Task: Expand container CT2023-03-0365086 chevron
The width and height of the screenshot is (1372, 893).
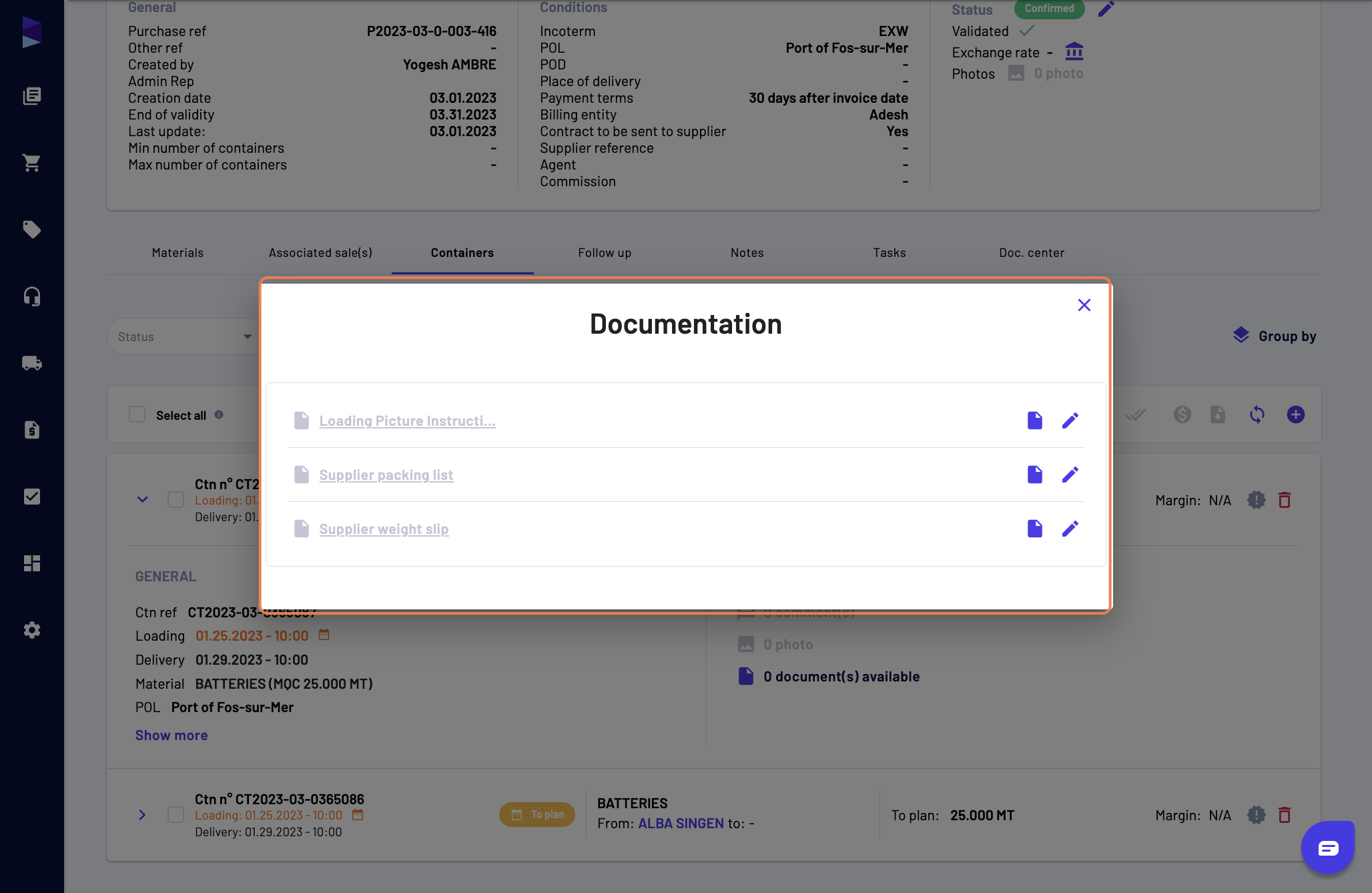Action: point(142,815)
